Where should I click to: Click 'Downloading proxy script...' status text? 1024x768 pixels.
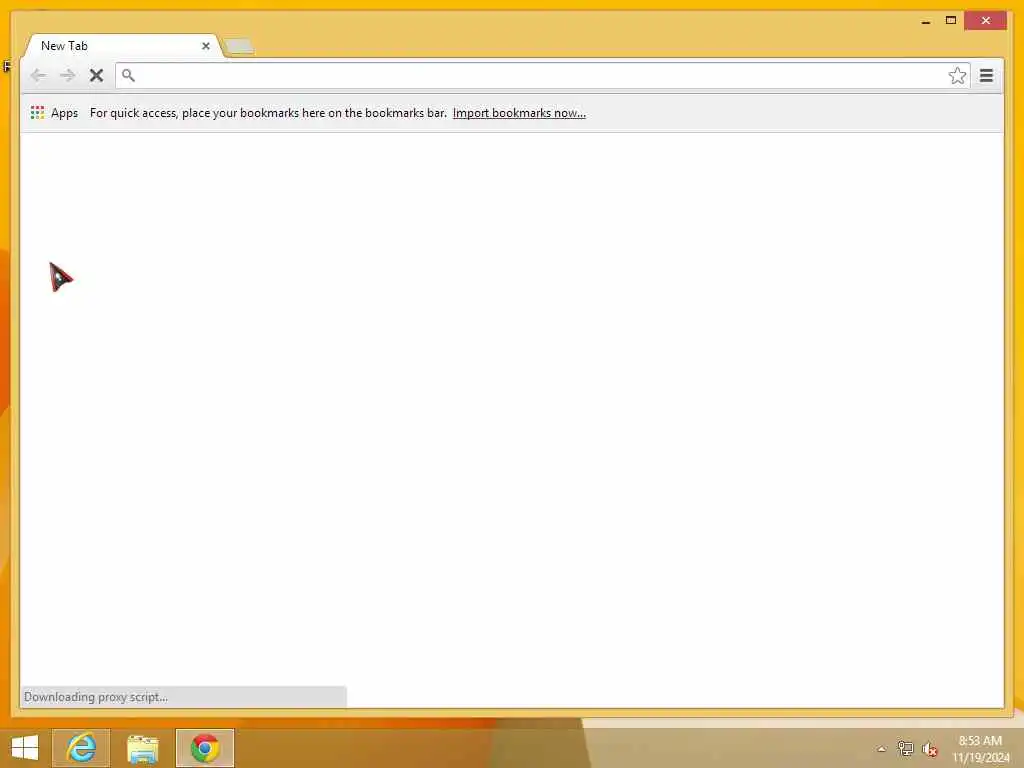96,697
